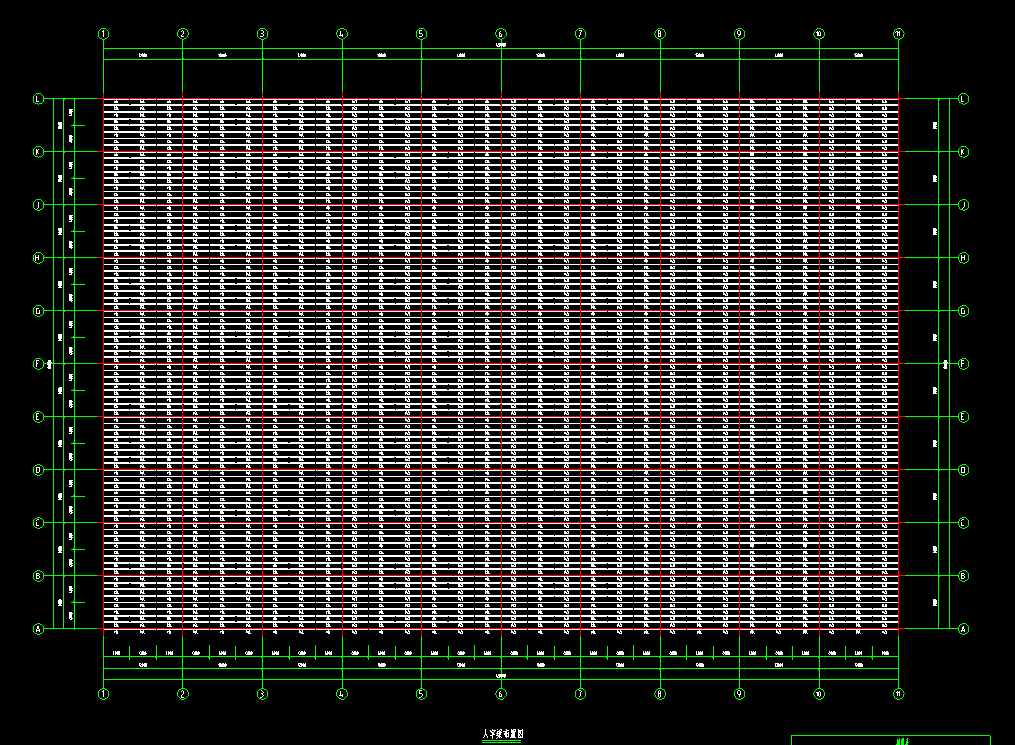Select axis bubble L on the left side
Image resolution: width=1015 pixels, height=745 pixels.
[38, 99]
